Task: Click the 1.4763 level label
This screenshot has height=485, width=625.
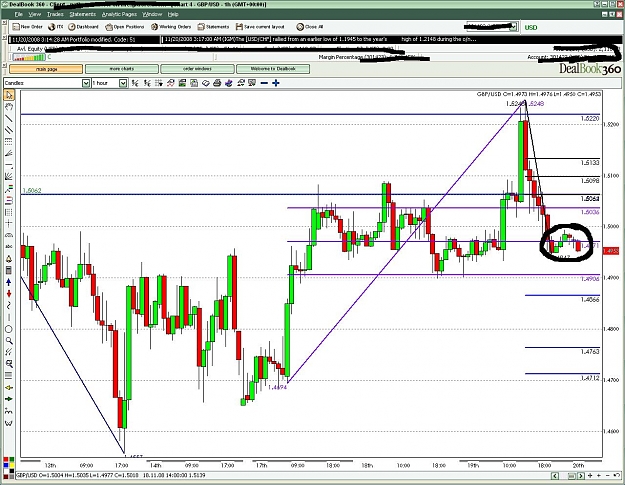Action: 590,351
